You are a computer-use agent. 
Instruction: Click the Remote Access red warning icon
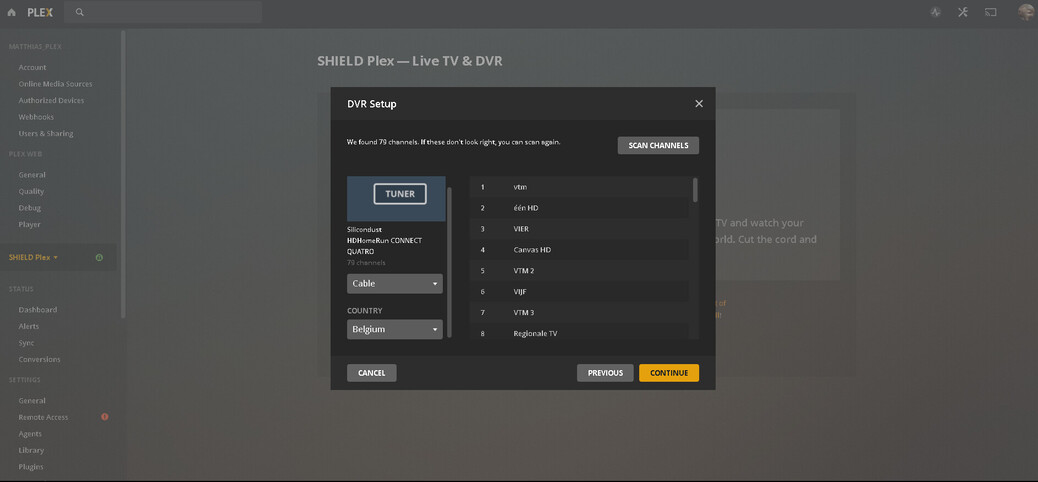(x=105, y=417)
